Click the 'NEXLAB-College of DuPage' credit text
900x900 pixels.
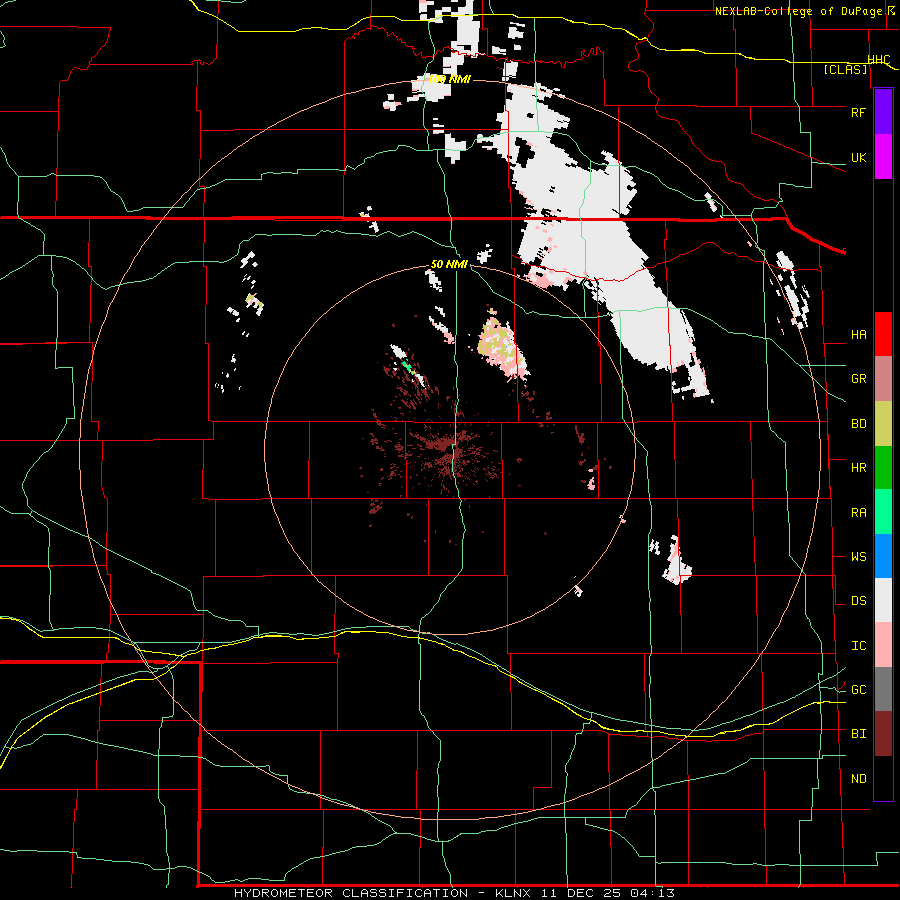[798, 11]
